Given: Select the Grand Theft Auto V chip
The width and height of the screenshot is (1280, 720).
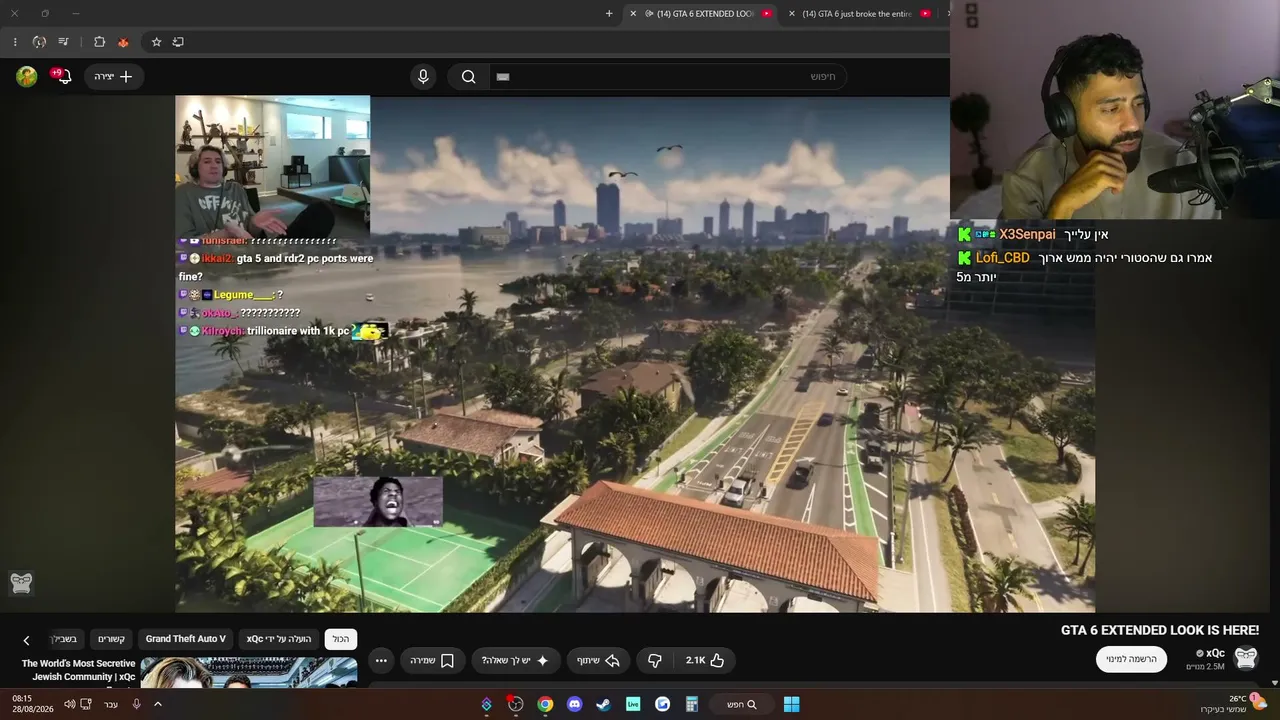Looking at the screenshot, I should [186, 639].
